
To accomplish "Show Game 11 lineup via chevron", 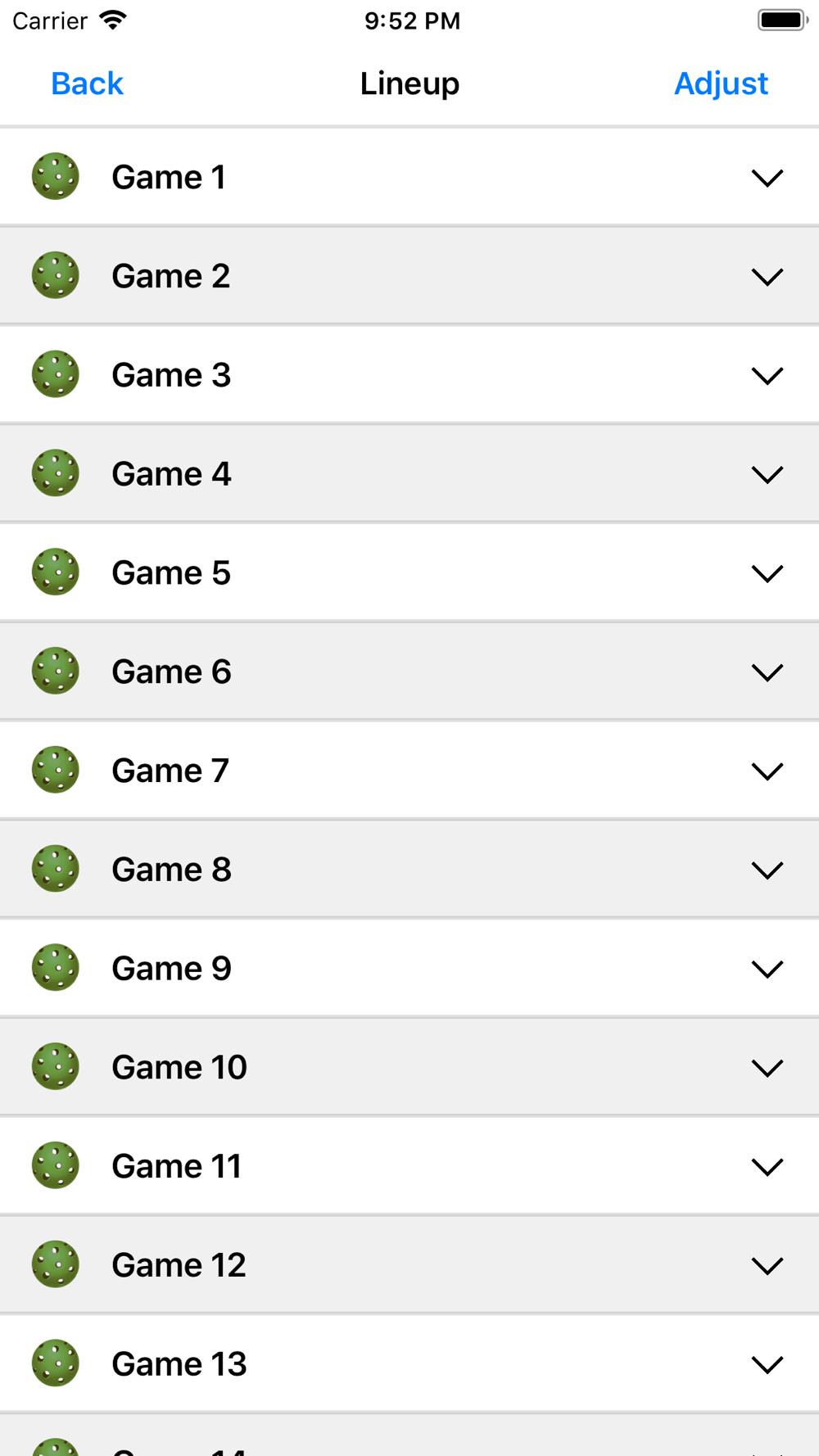I will (767, 1167).
